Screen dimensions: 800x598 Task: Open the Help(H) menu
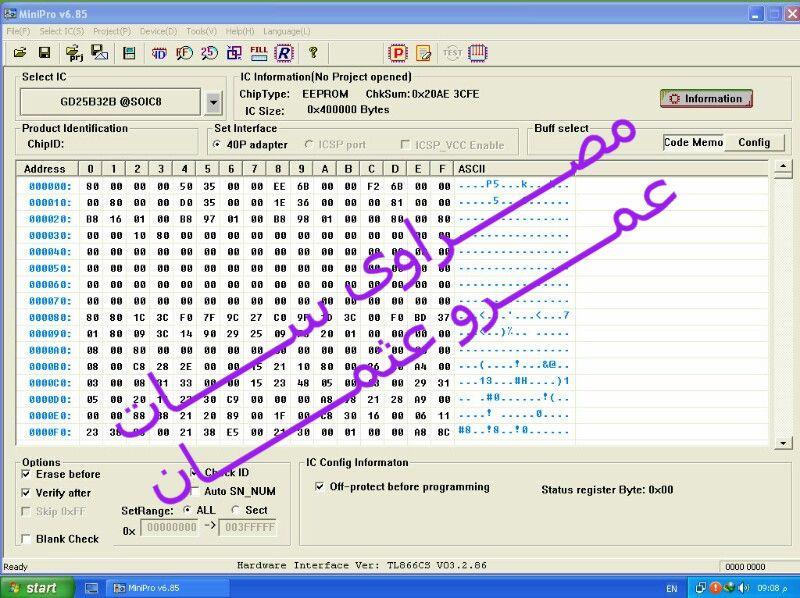(x=239, y=31)
